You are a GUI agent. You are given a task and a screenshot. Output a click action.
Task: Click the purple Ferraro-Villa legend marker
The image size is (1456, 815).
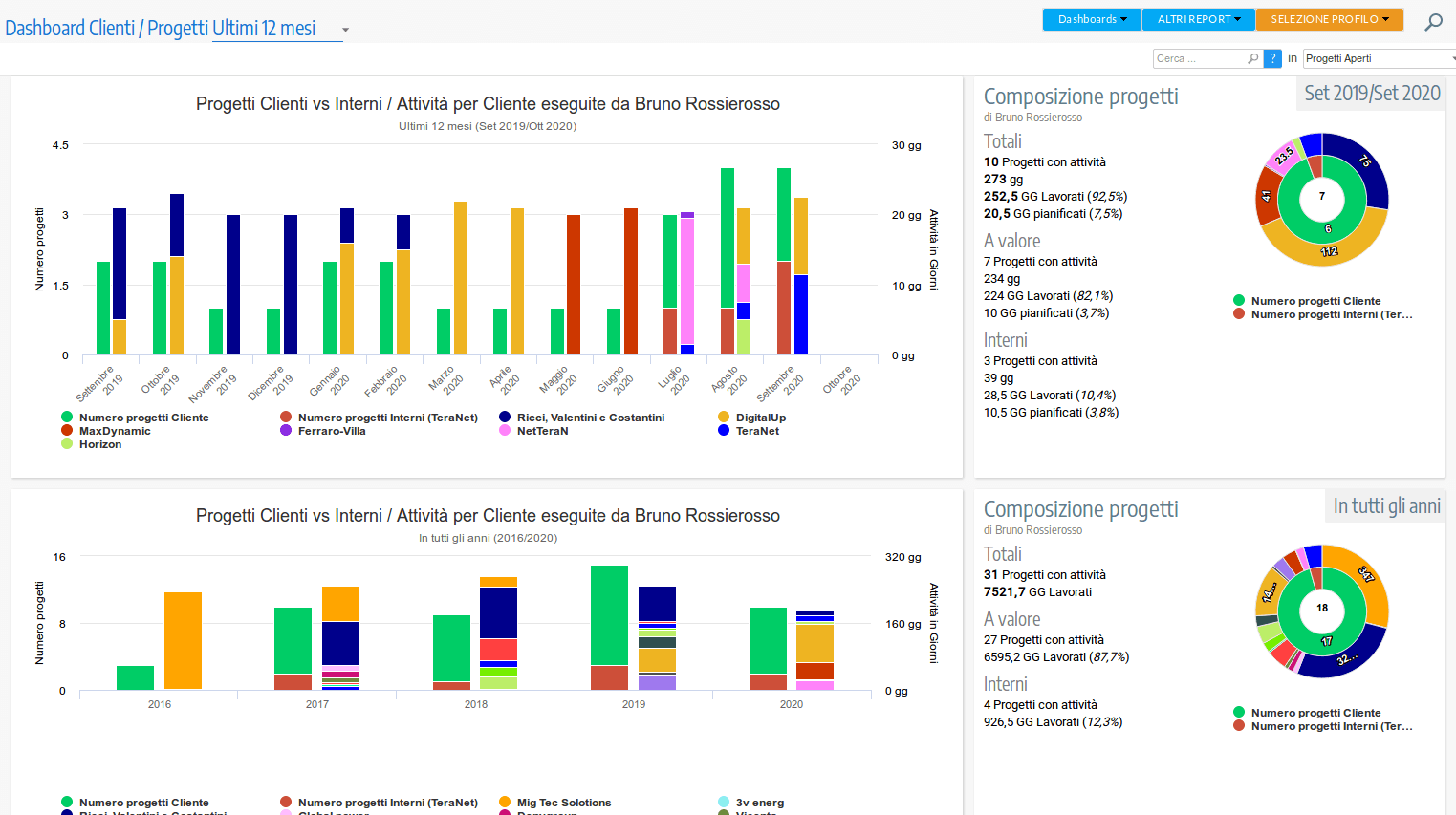[x=286, y=431]
